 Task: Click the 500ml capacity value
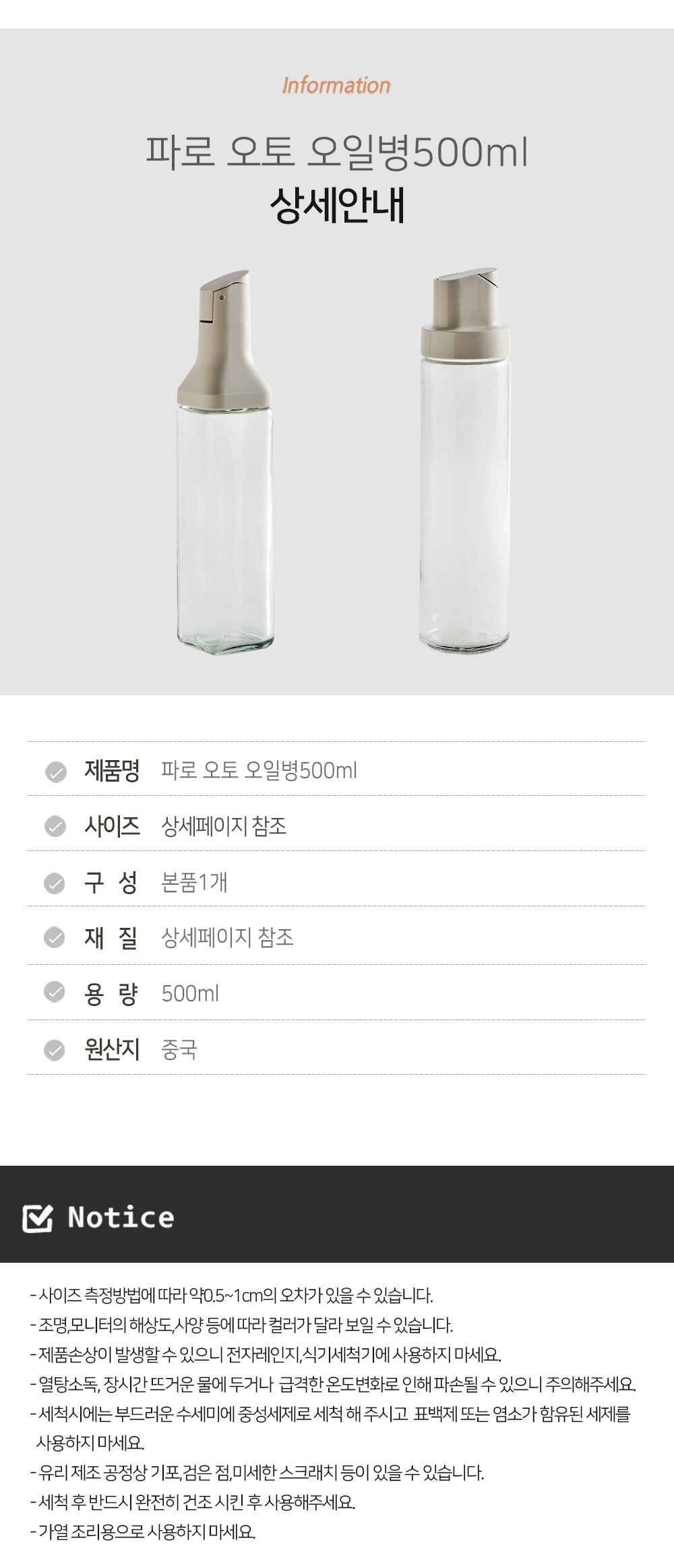(x=190, y=993)
